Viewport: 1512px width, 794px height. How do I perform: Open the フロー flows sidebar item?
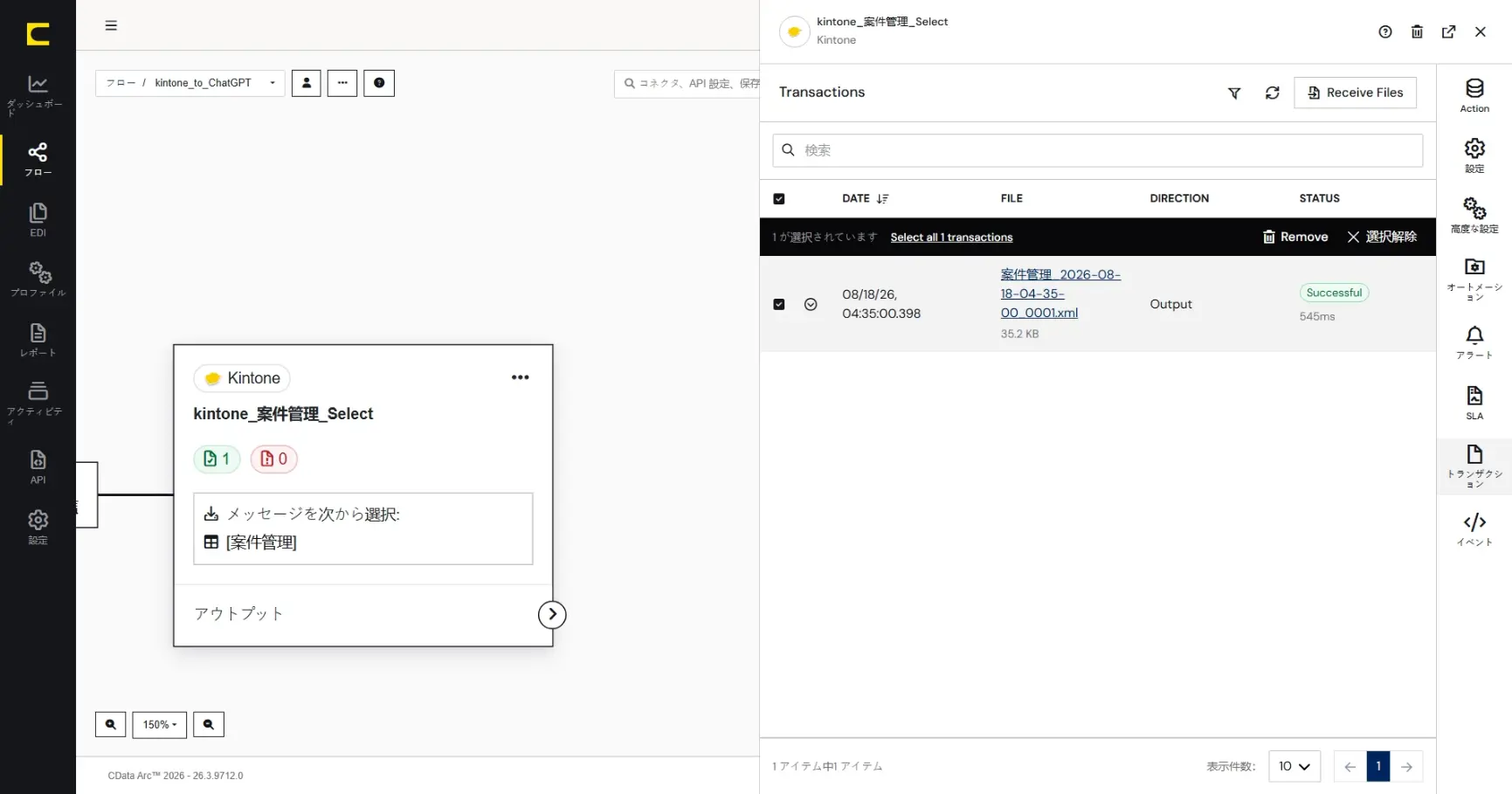tap(38, 159)
